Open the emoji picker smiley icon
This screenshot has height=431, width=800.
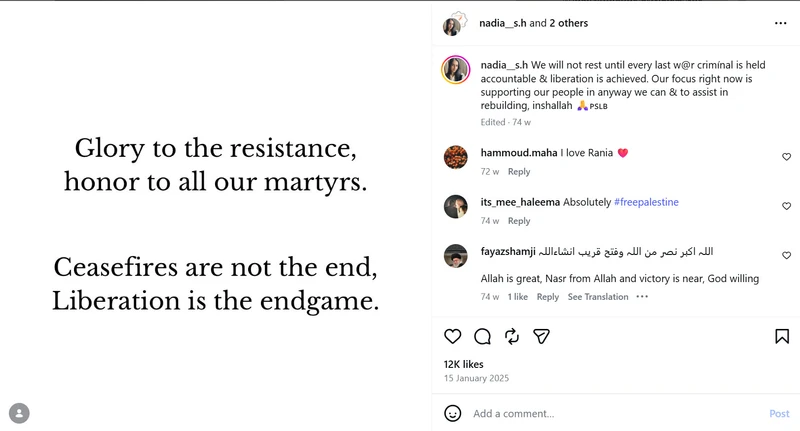(453, 413)
